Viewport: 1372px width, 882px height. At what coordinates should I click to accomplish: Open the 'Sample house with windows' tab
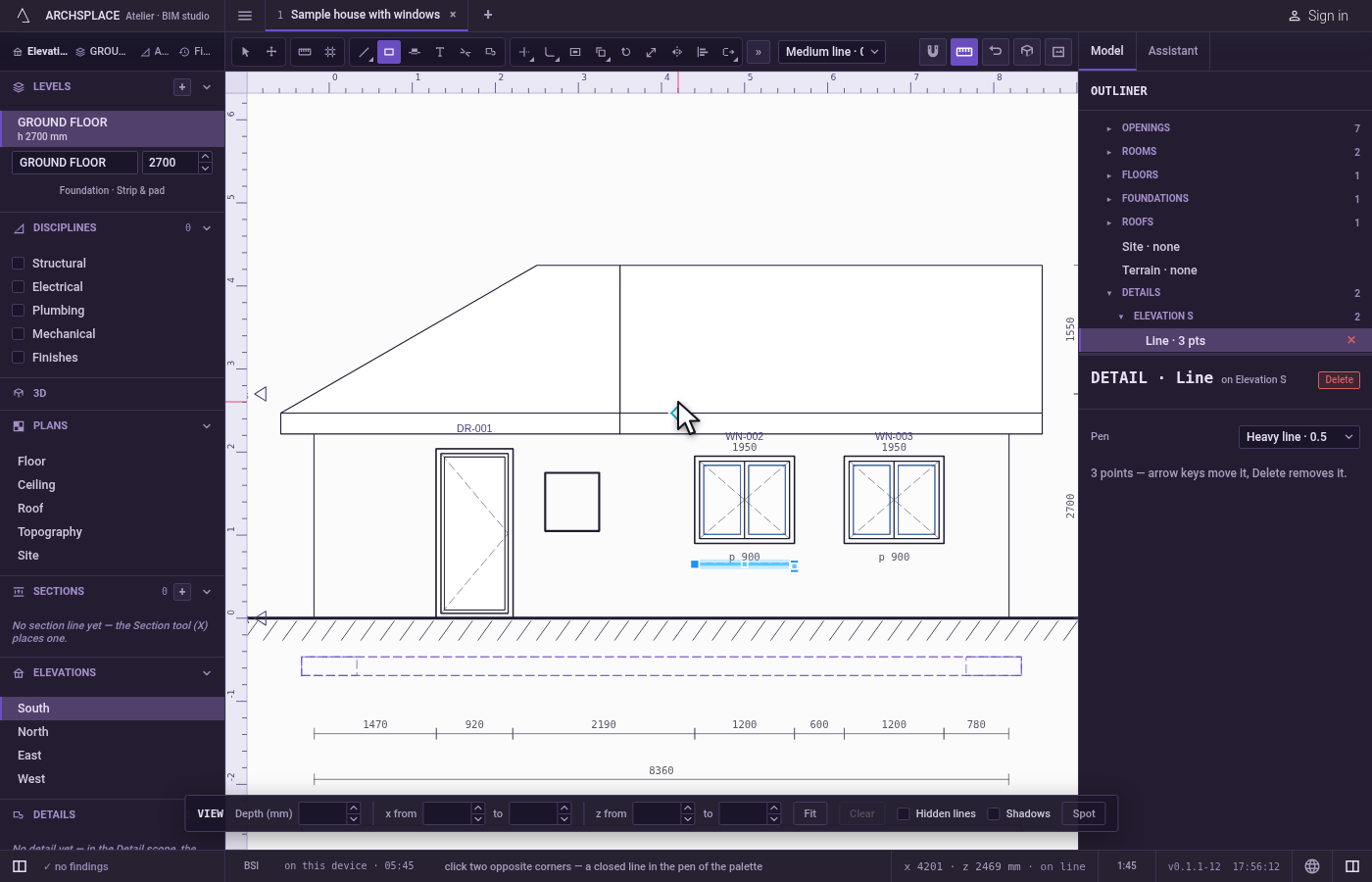click(x=366, y=15)
